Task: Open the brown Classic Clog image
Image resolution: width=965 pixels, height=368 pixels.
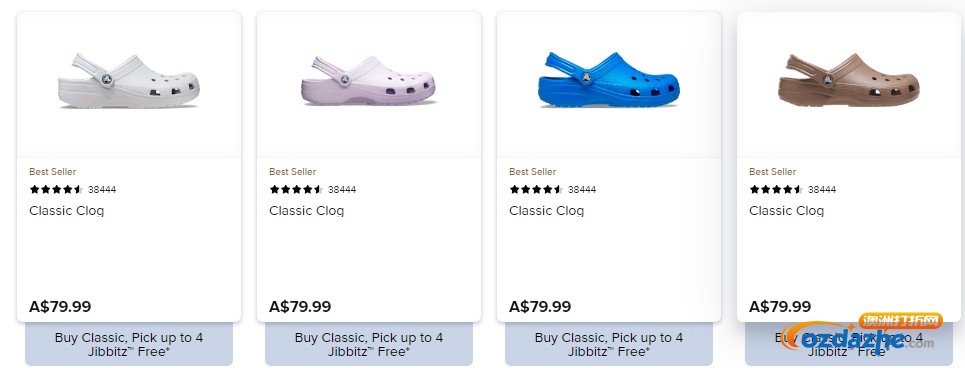Action: [x=849, y=80]
